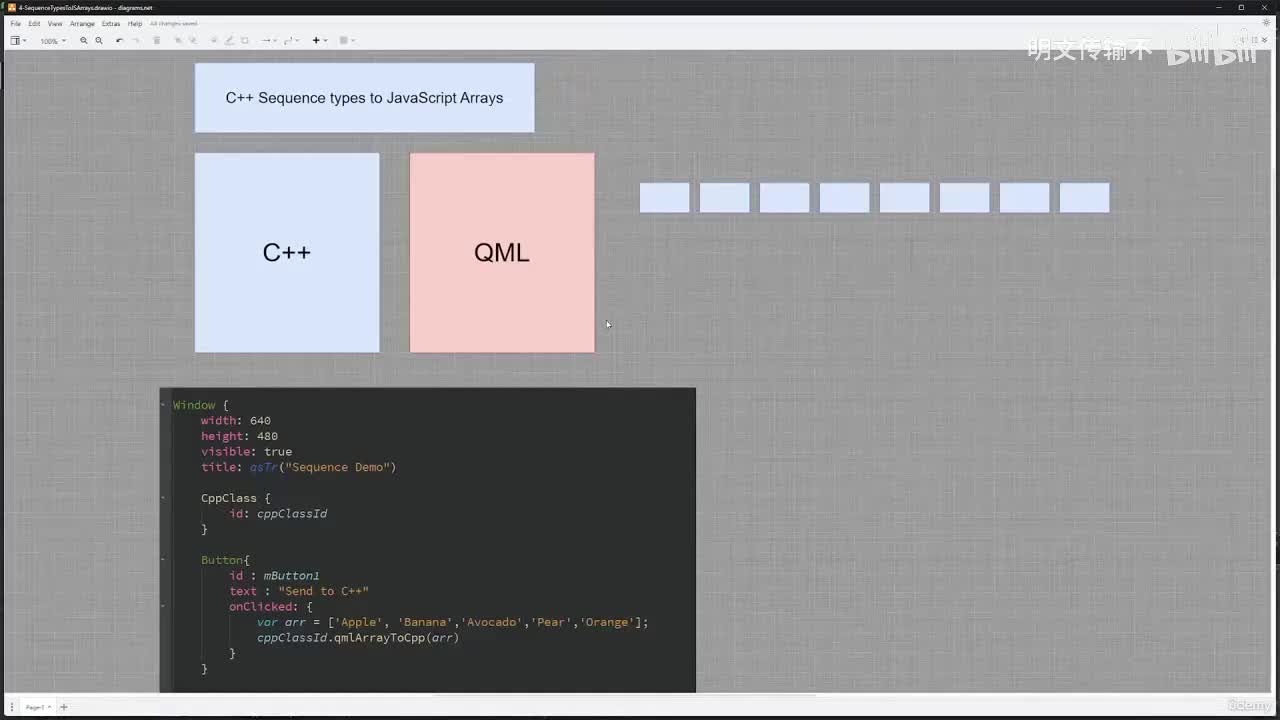Select the blue C++ shape
The image size is (1280, 720).
[x=287, y=252]
